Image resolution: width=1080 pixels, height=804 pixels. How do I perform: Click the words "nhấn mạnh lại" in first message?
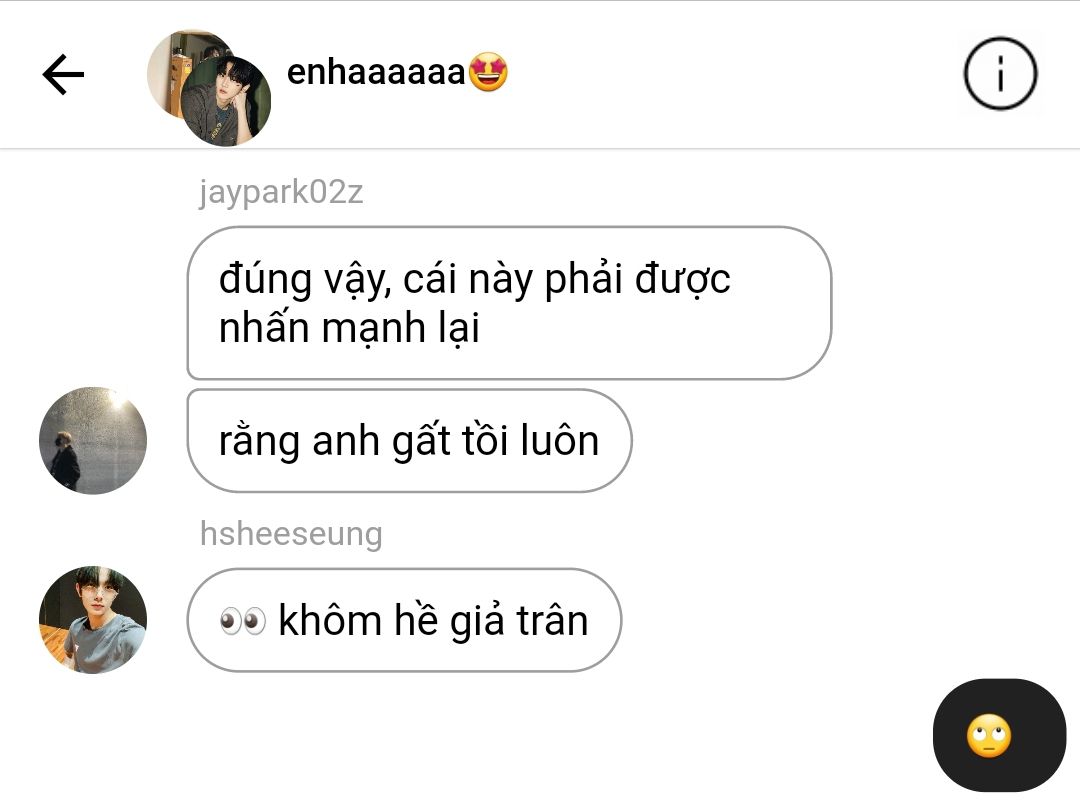349,328
